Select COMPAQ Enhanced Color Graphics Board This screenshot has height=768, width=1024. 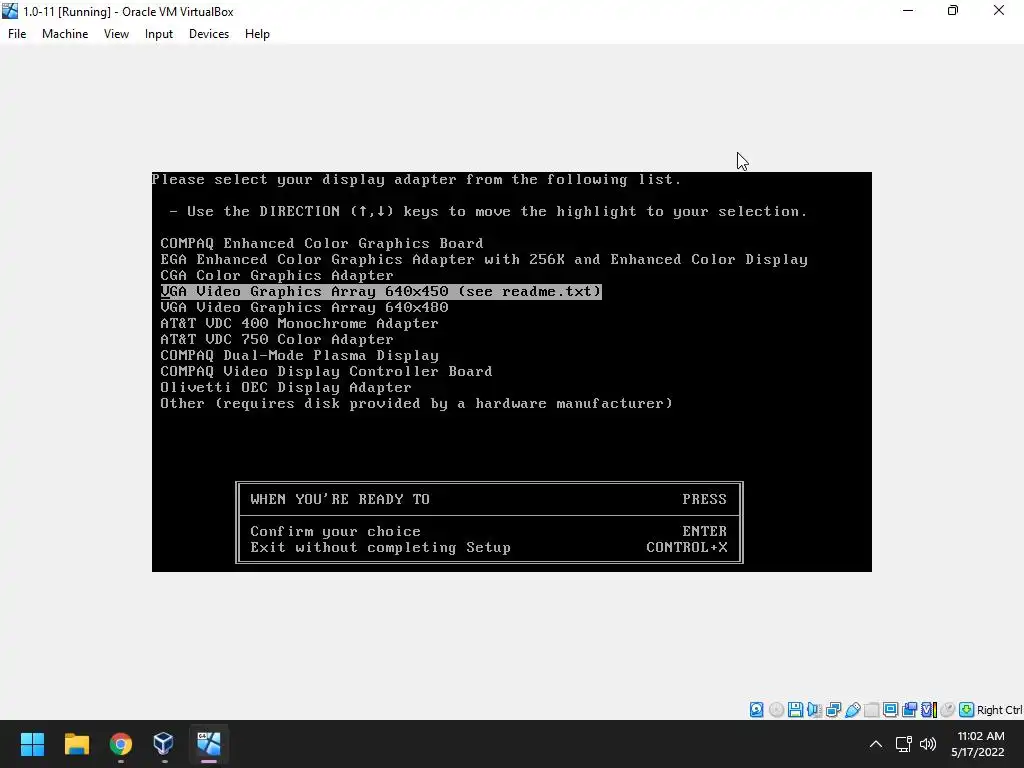pyautogui.click(x=322, y=244)
